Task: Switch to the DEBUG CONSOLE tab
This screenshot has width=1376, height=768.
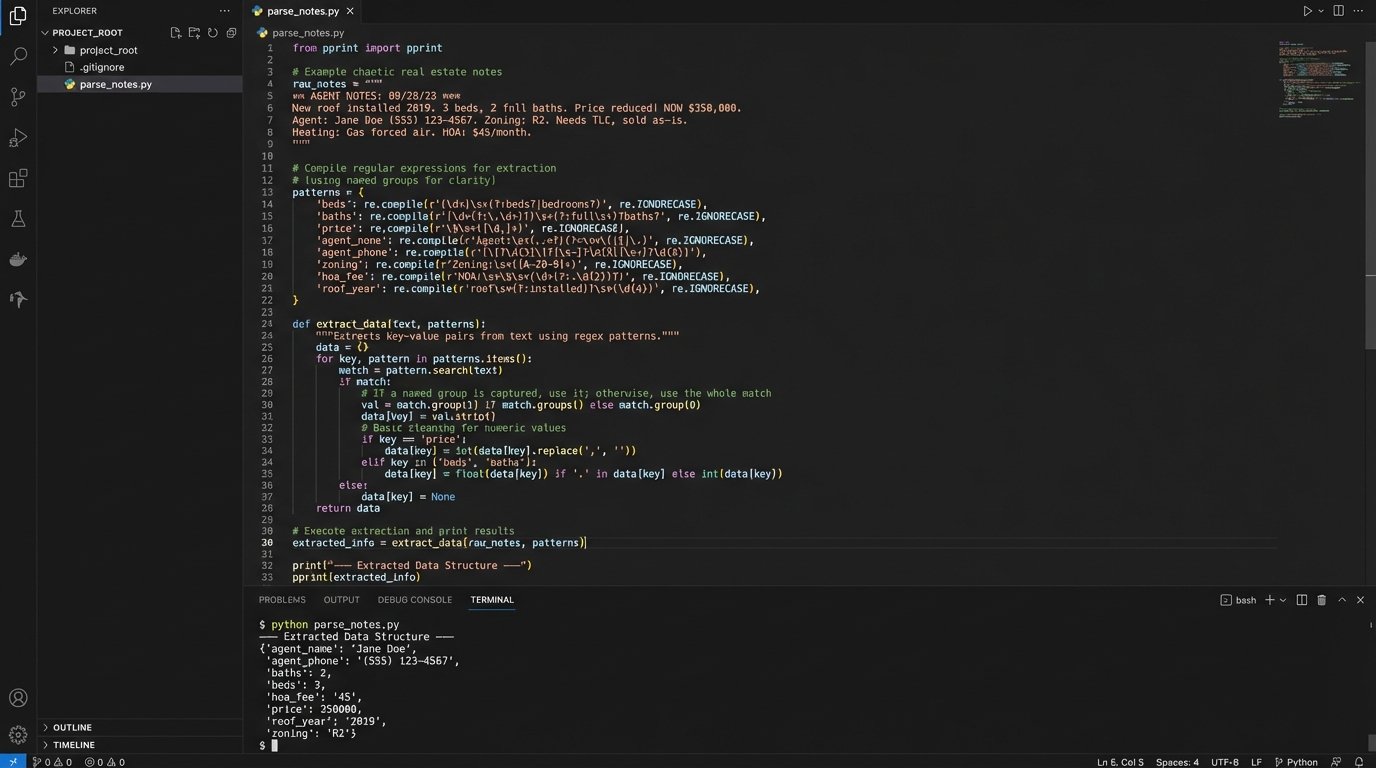Action: point(414,599)
